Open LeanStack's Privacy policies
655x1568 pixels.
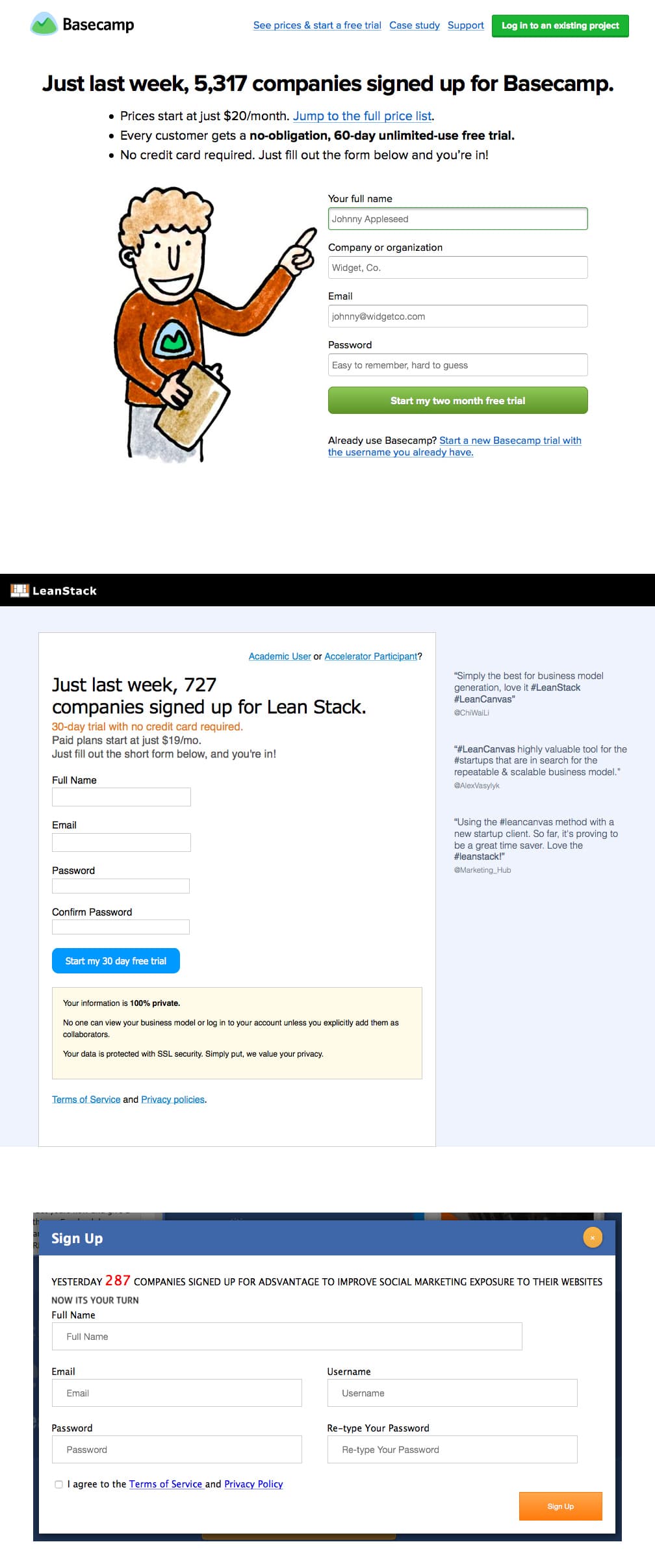coord(172,1099)
